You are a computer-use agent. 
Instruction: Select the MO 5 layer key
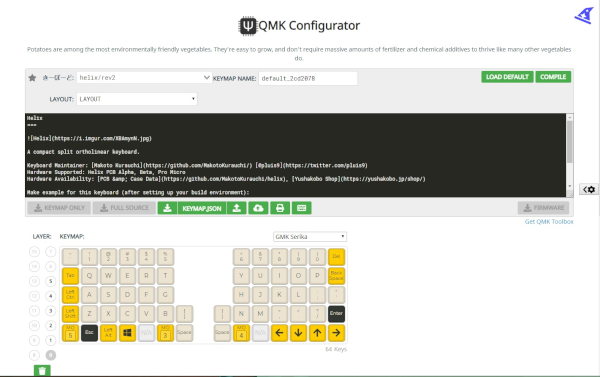click(x=70, y=333)
